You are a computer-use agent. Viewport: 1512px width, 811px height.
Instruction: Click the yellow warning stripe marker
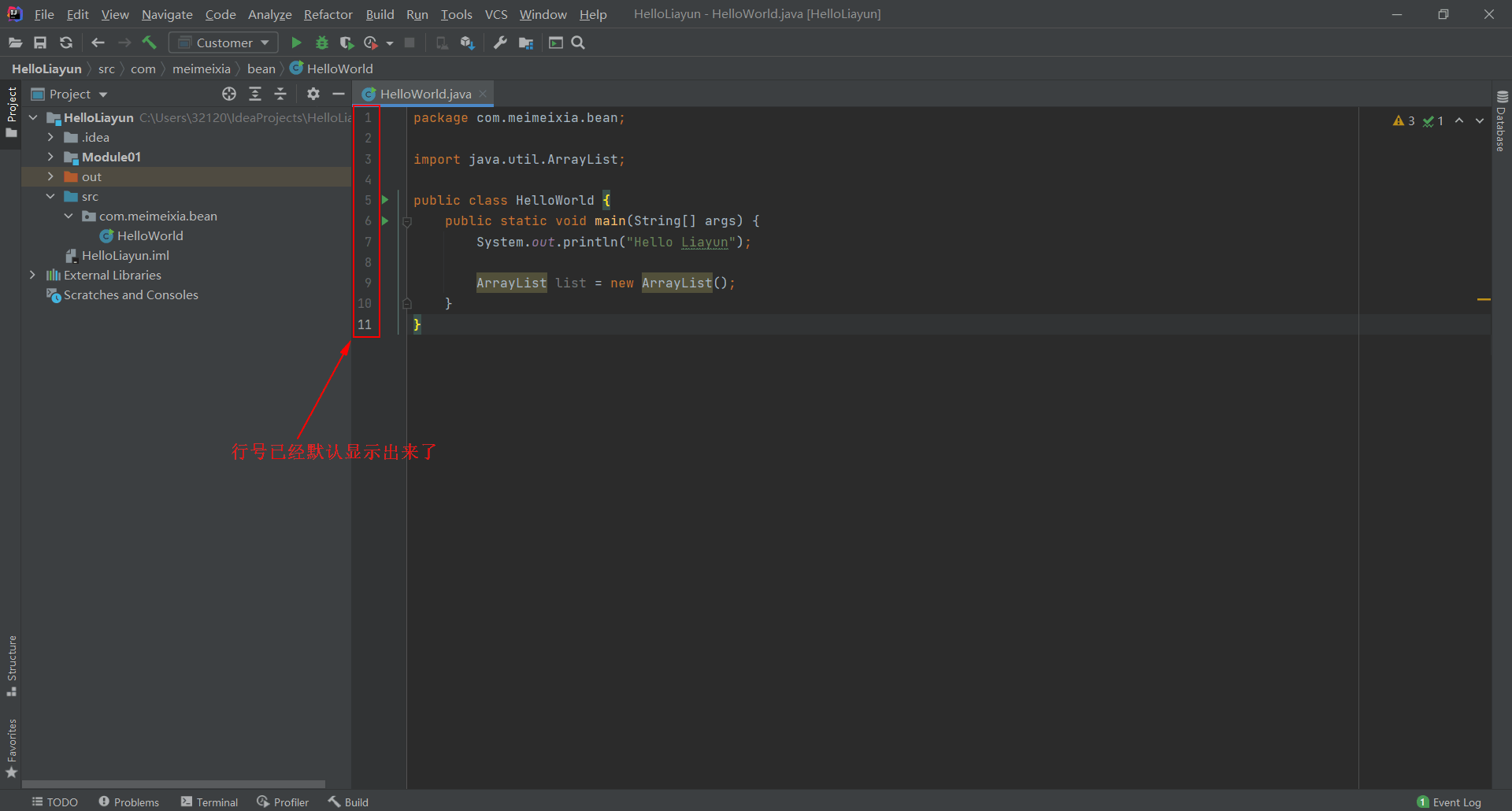click(1484, 299)
